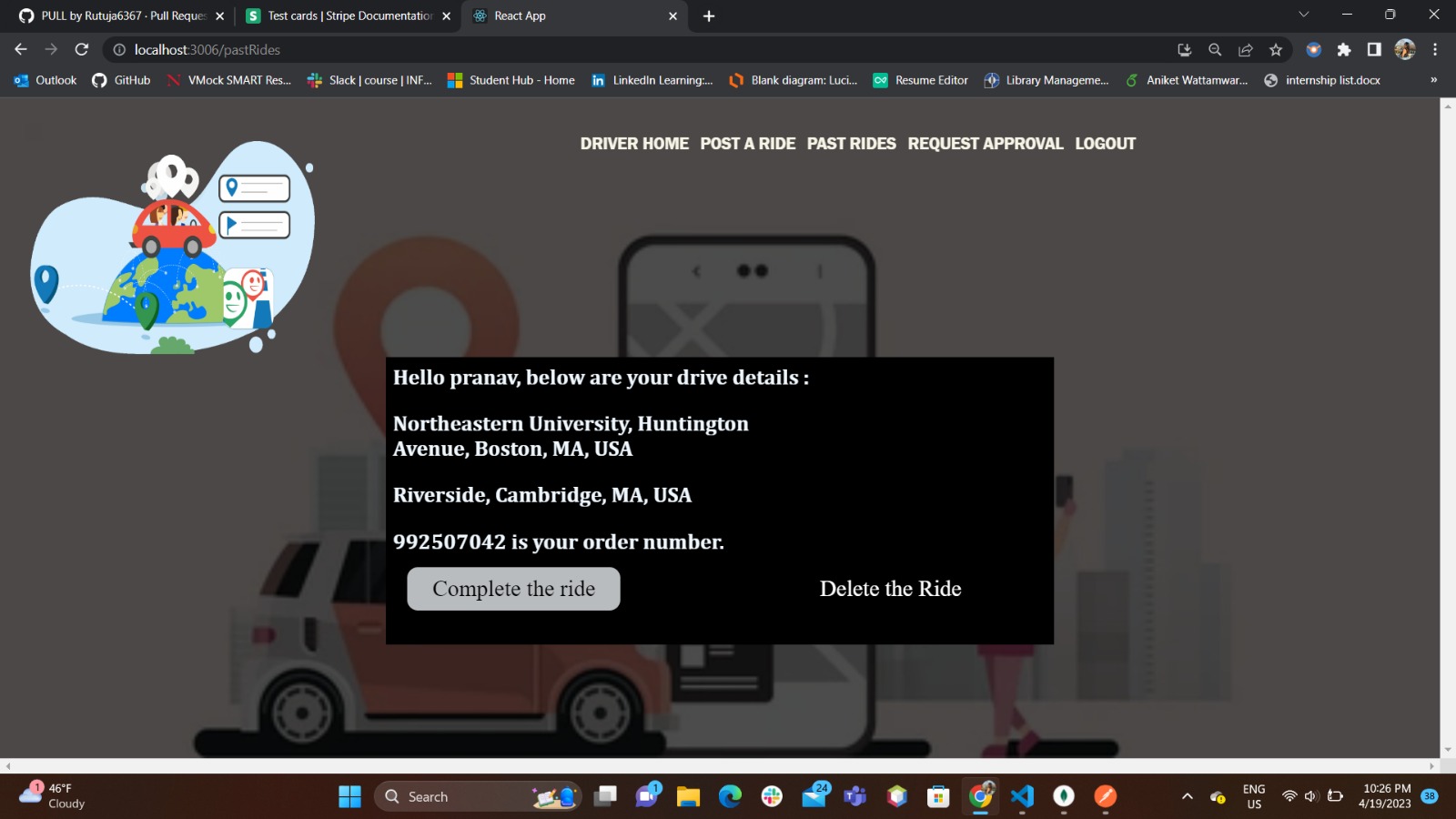Open the Resume Editor bookmark
1456x819 pixels.
tap(920, 80)
